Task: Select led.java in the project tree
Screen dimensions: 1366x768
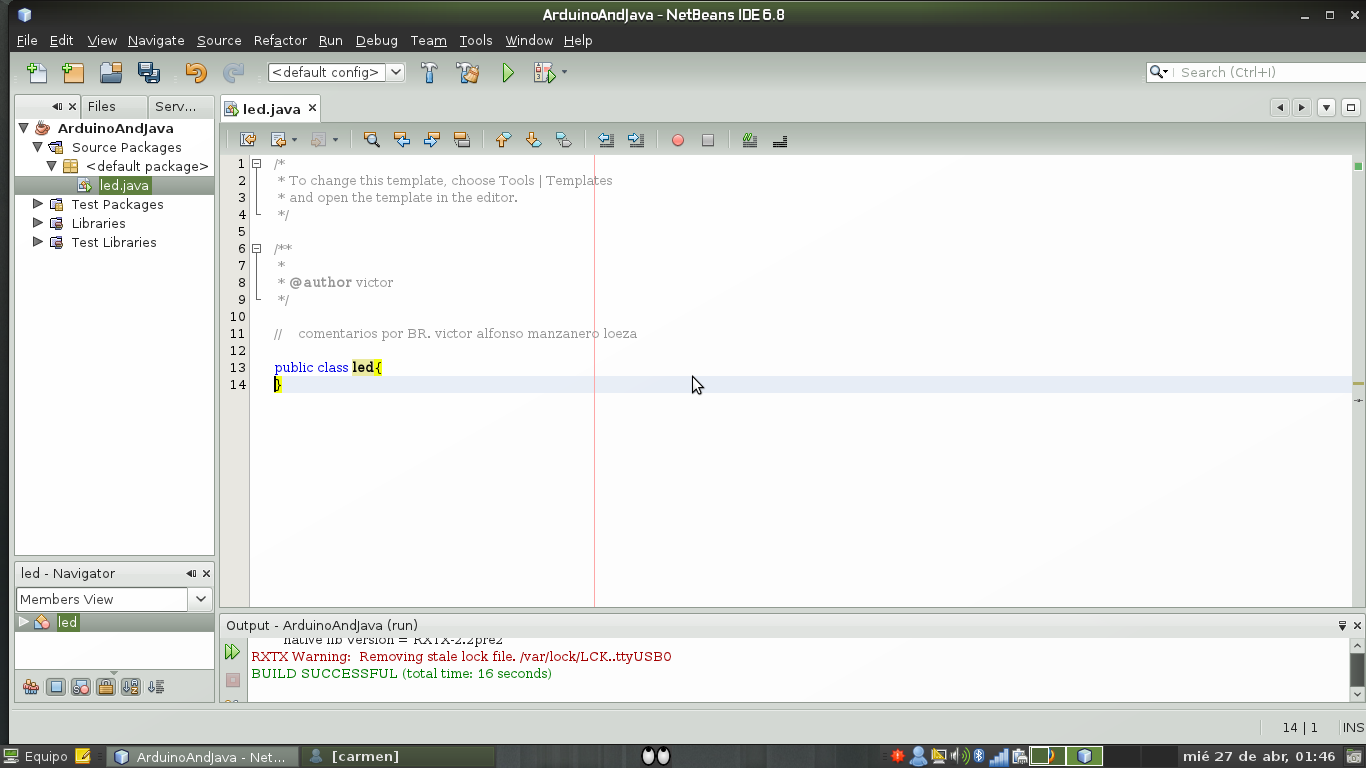Action: [124, 185]
